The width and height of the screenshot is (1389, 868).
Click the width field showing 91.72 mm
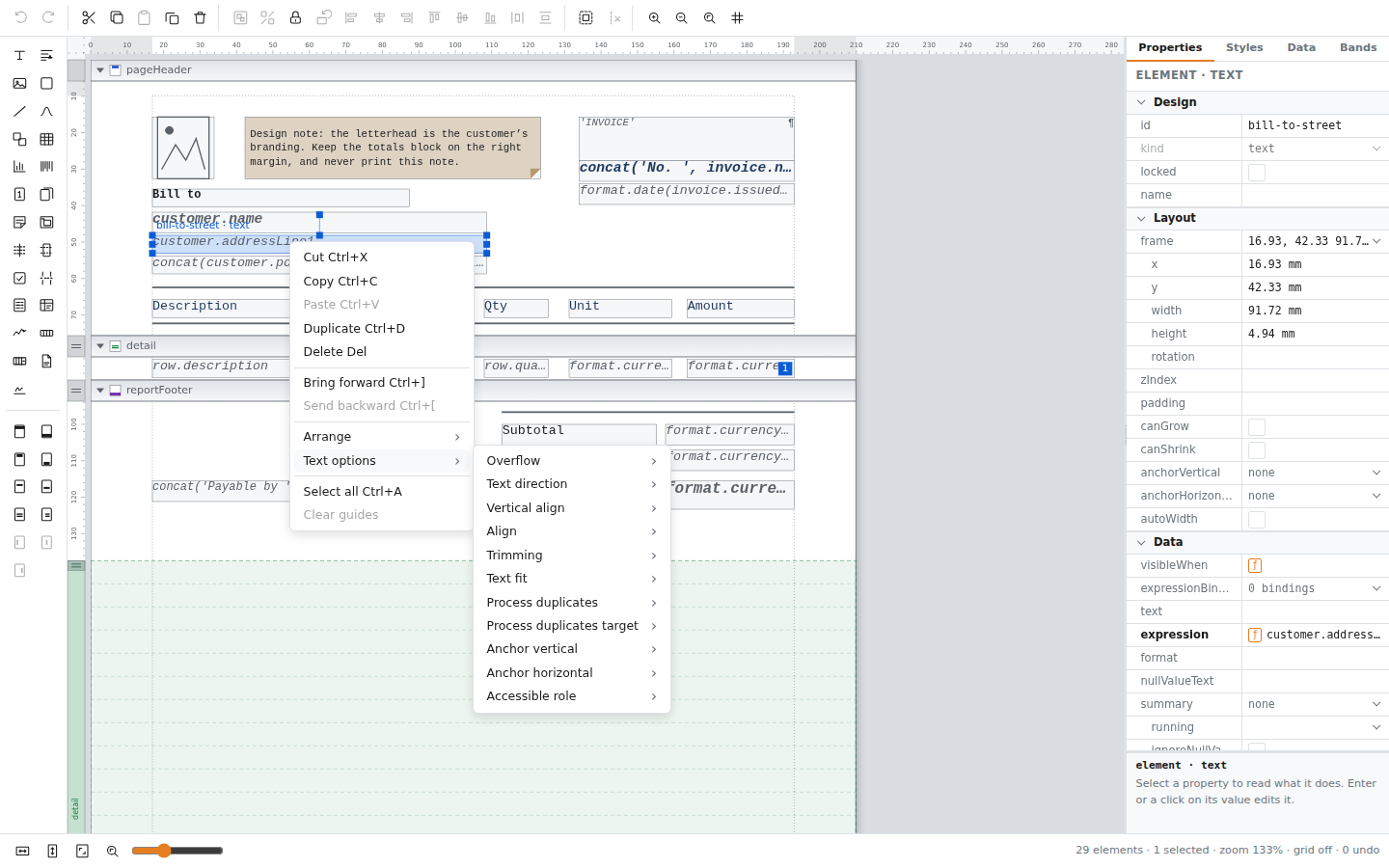(x=1315, y=311)
